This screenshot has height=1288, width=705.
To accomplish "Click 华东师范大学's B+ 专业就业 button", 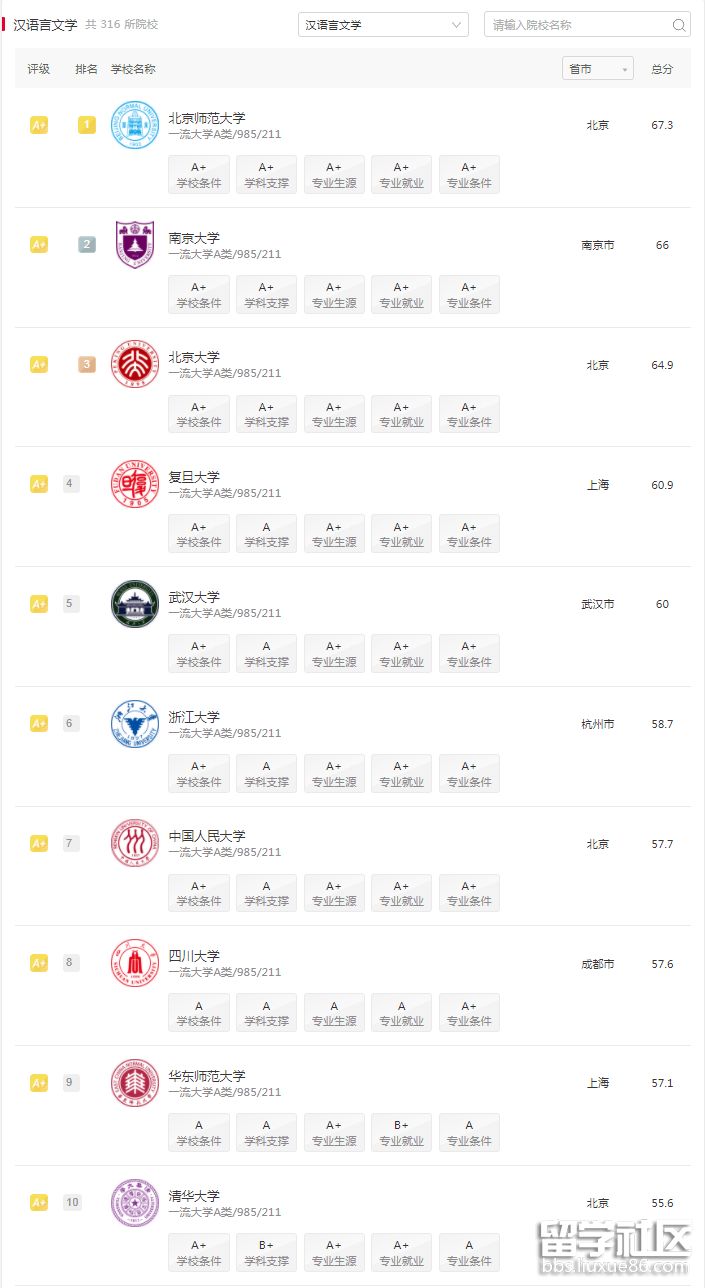I will click(x=401, y=1133).
